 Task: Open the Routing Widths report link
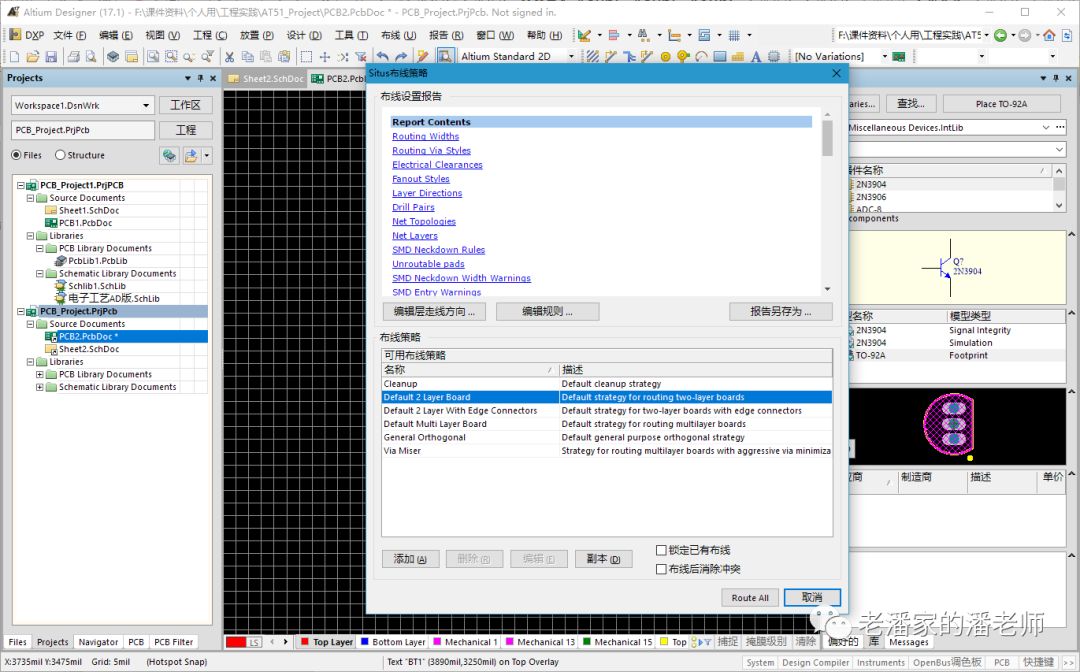click(425, 136)
